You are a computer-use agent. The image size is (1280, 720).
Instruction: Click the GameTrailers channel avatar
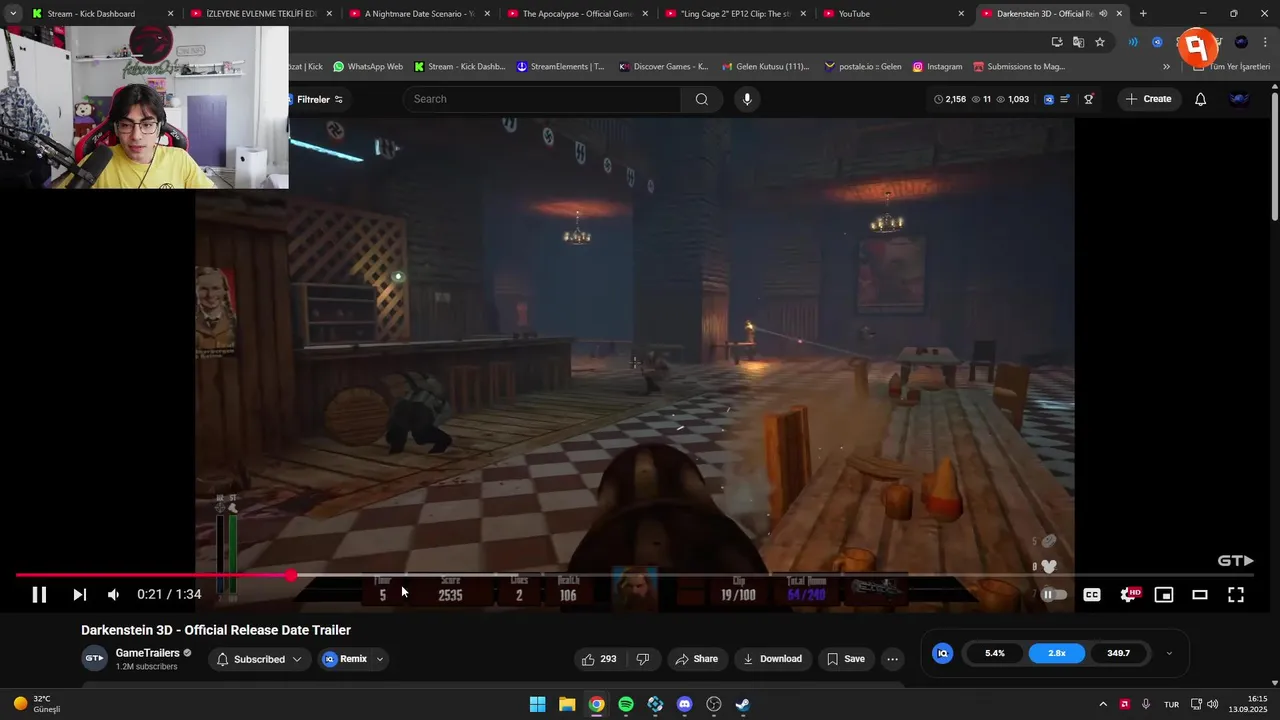click(94, 658)
